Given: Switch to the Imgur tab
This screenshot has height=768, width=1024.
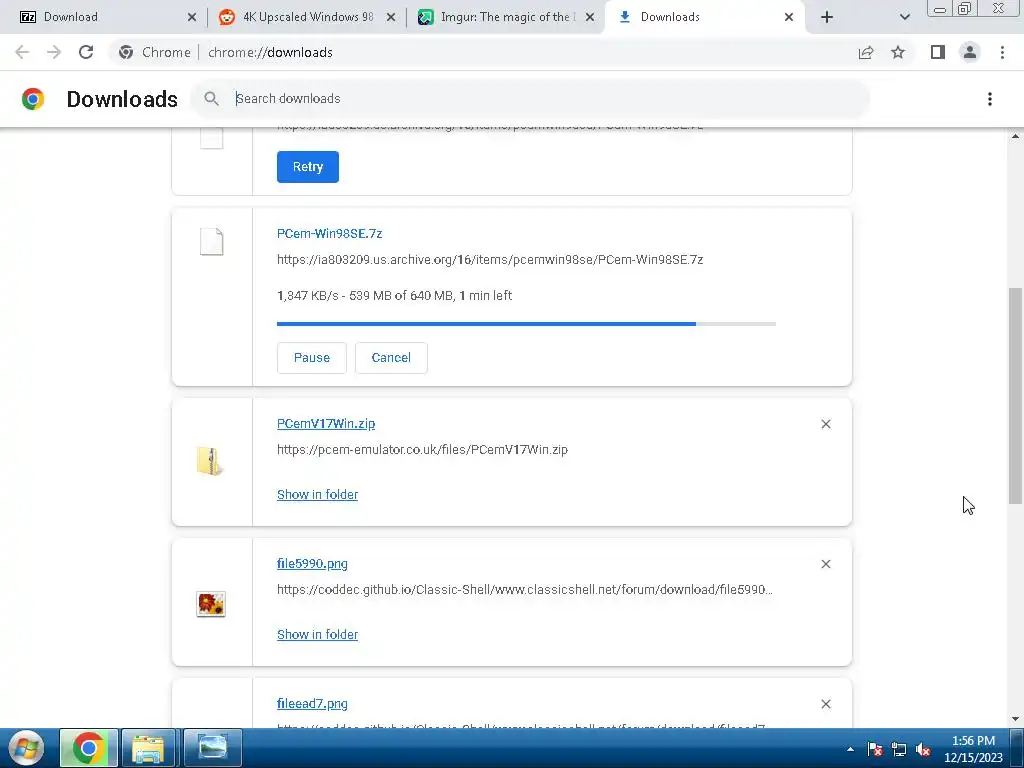Looking at the screenshot, I should (506, 17).
